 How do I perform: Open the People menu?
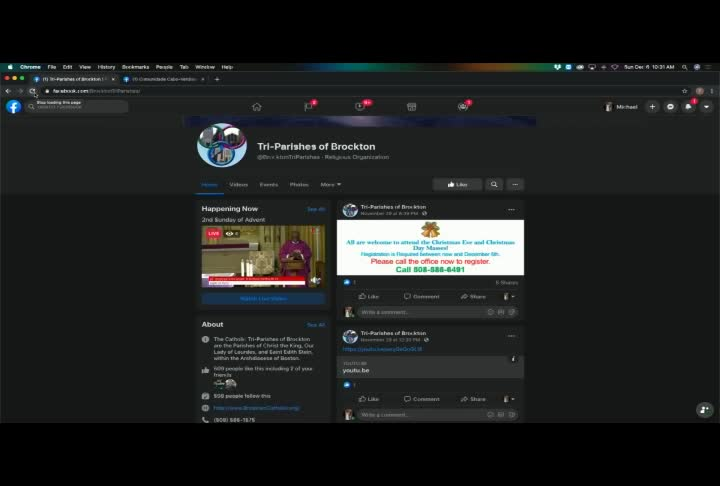click(x=164, y=67)
